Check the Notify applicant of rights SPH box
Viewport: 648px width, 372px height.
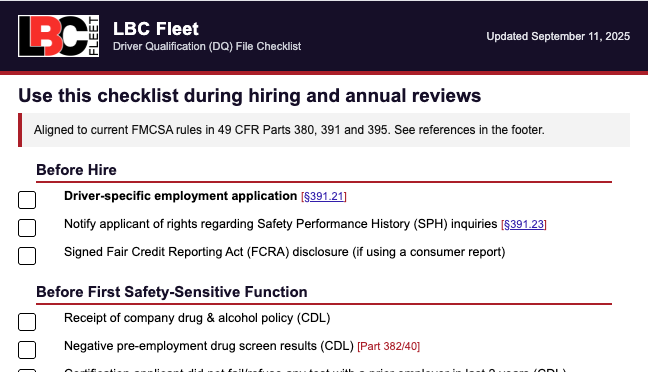[x=27, y=228]
